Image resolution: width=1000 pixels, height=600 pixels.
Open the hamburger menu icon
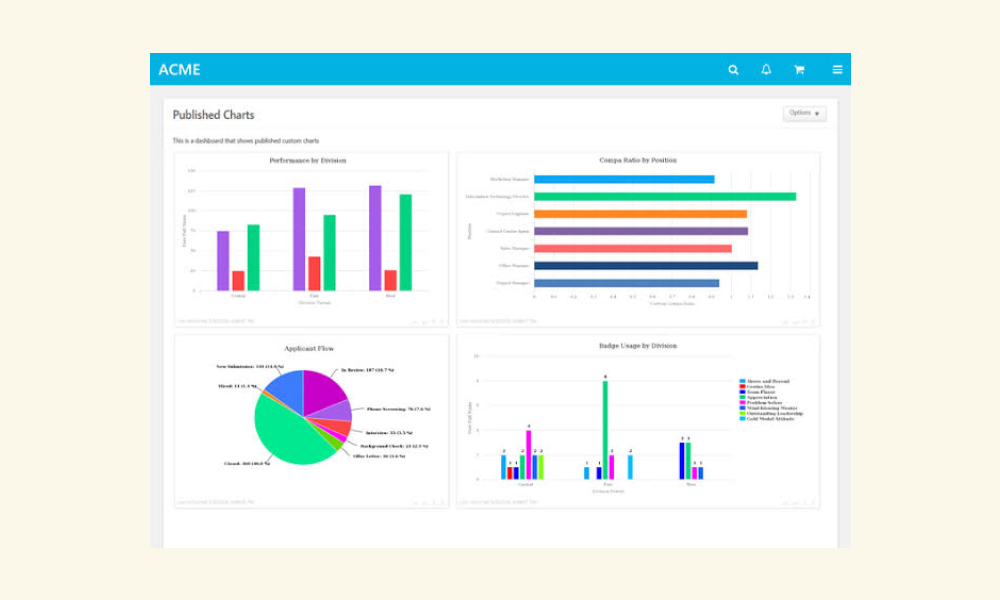[837, 70]
